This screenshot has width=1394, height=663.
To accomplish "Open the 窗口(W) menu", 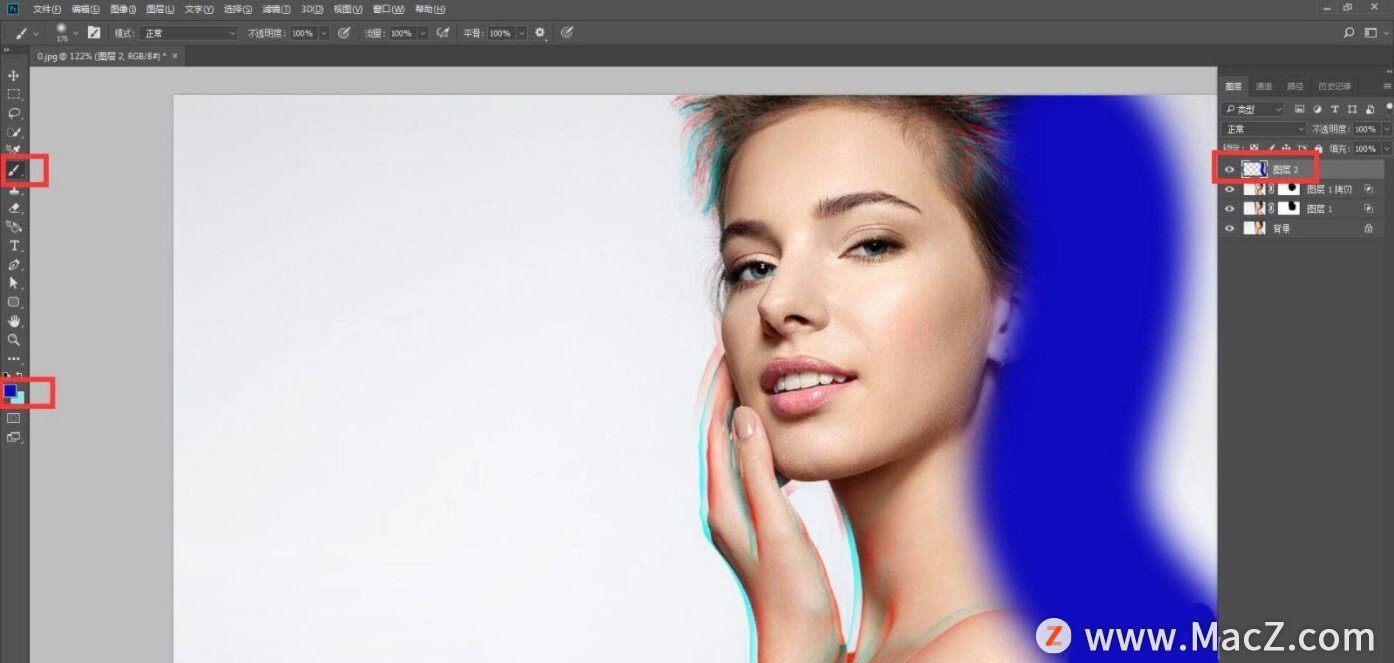I will coord(389,9).
